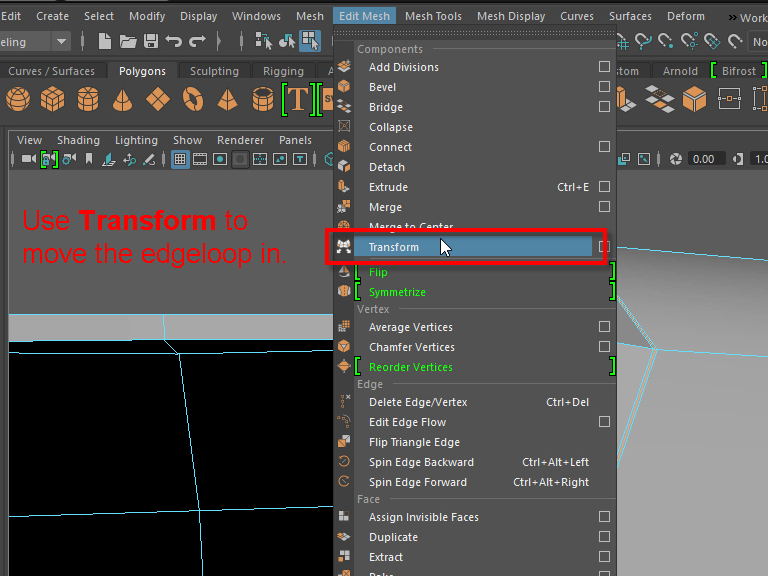
Task: Click the polygon sphere shelf icon
Action: tap(18, 99)
